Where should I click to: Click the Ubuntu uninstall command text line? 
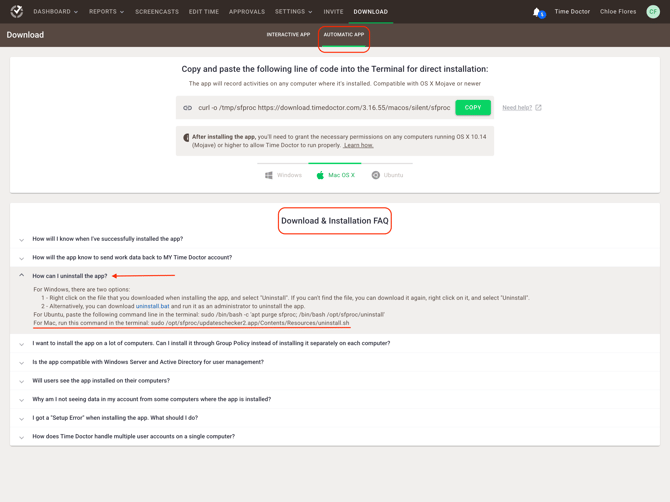[209, 315]
